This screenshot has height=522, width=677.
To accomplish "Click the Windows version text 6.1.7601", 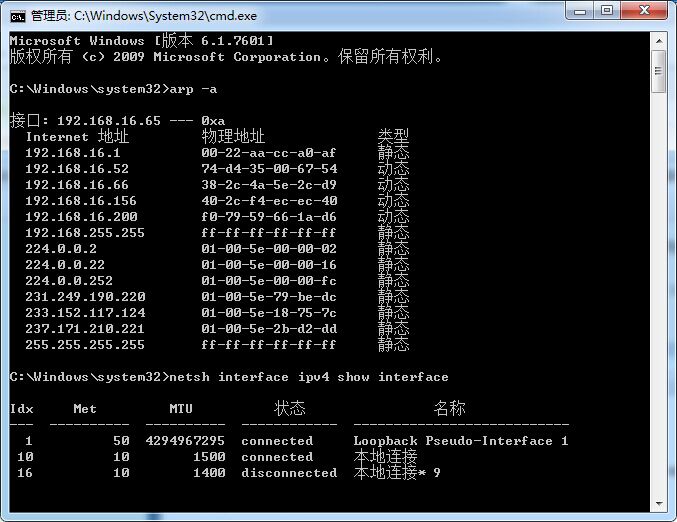I will point(233,41).
